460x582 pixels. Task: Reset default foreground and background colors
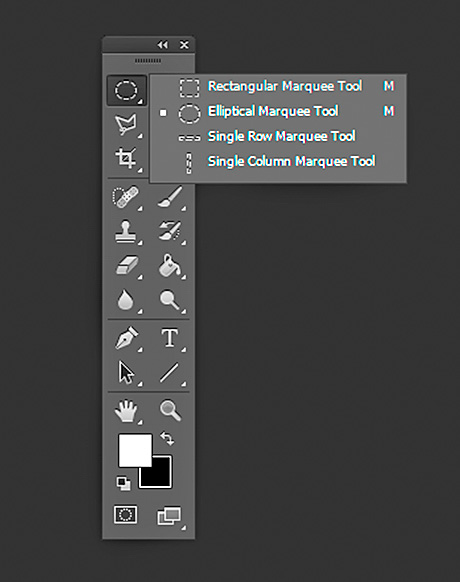124,483
